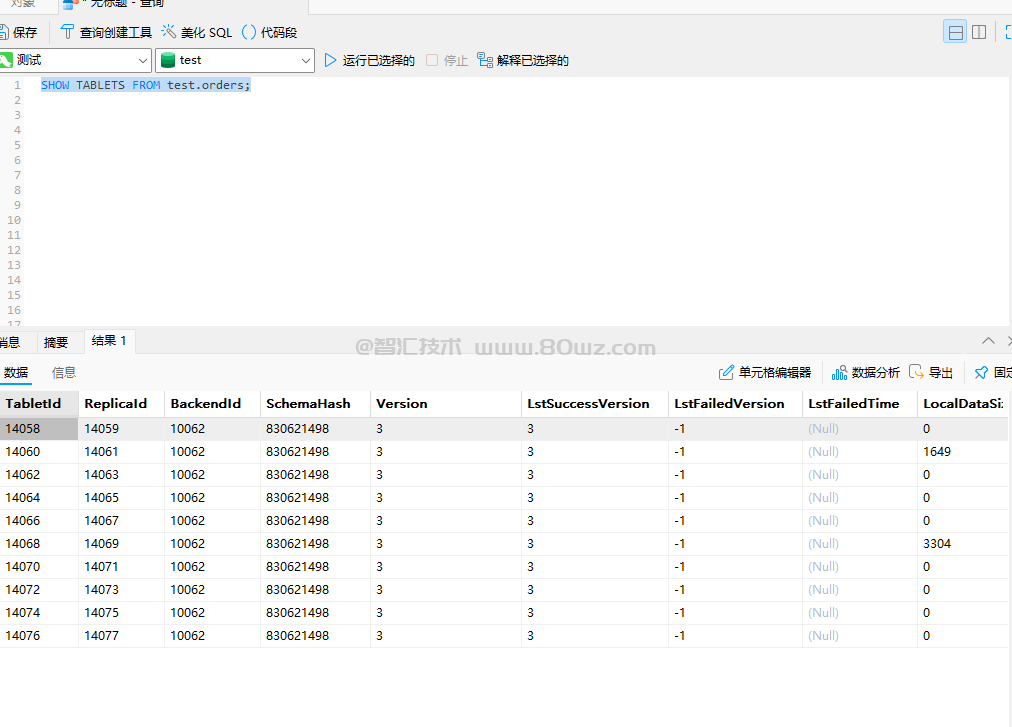The height and width of the screenshot is (727, 1012).
Task: Toggle the side-by-side layout view button
Action: 979,32
